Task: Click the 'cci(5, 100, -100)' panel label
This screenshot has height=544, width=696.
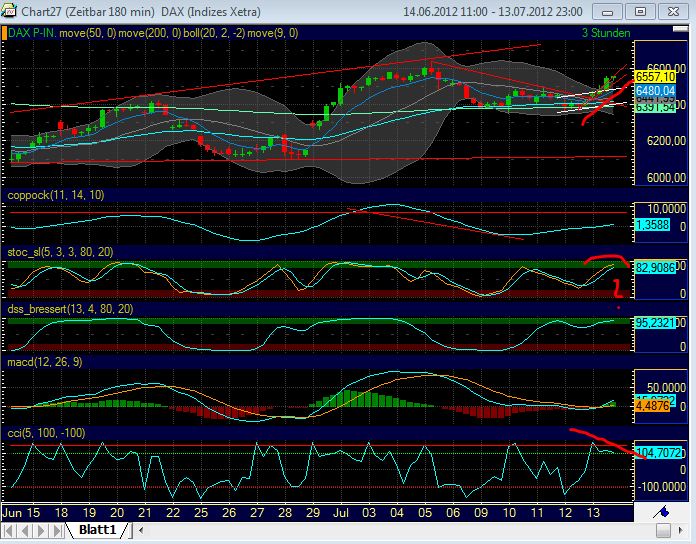Action: point(46,433)
